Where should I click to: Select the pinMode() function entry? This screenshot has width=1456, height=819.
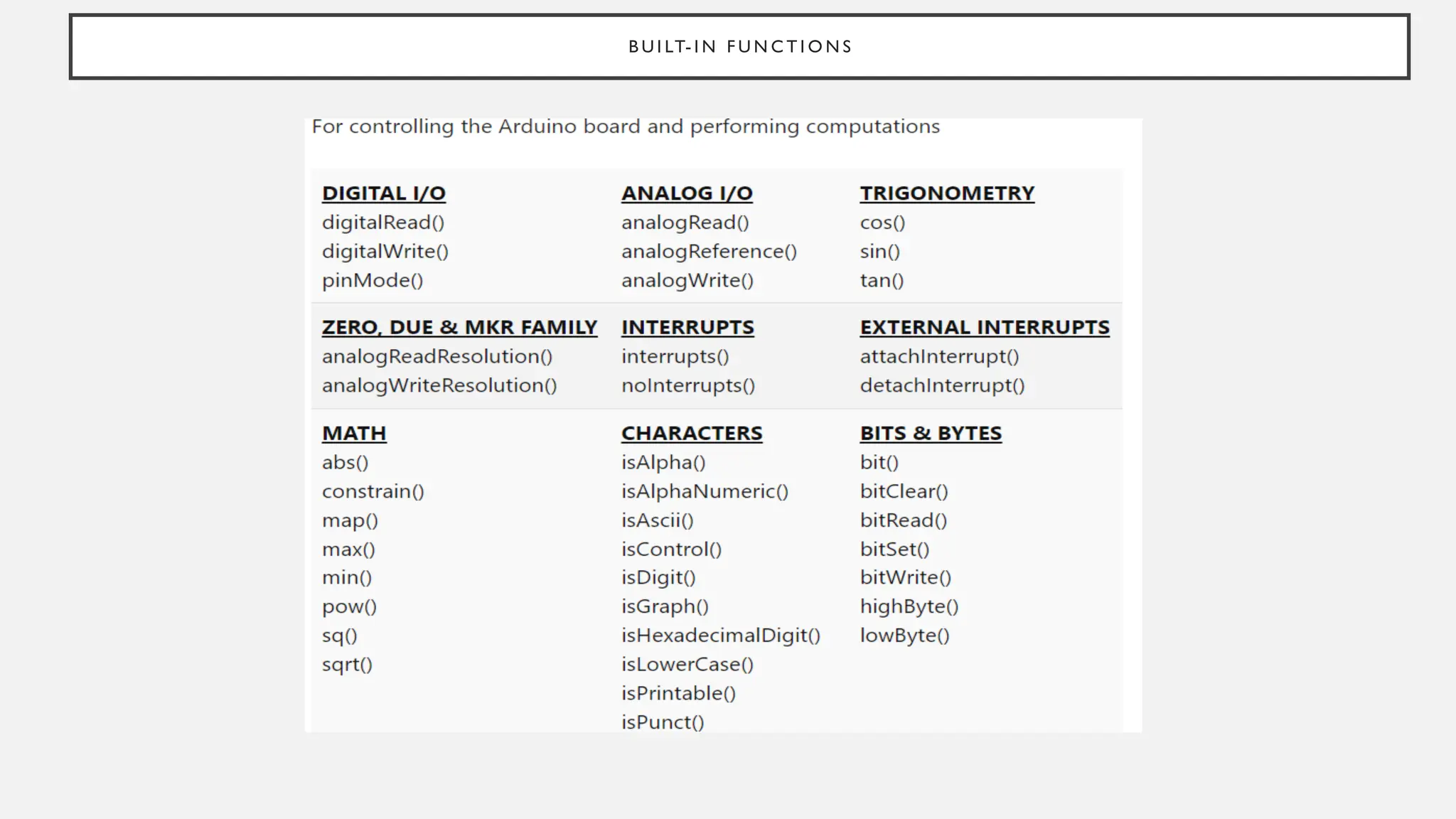[x=372, y=281]
